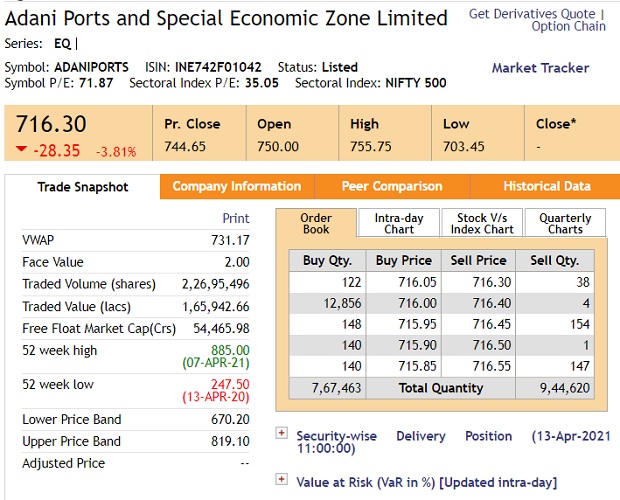Click the red price-down arrow indicator
Image resolution: width=620 pixels, height=500 pixels.
tap(22, 150)
